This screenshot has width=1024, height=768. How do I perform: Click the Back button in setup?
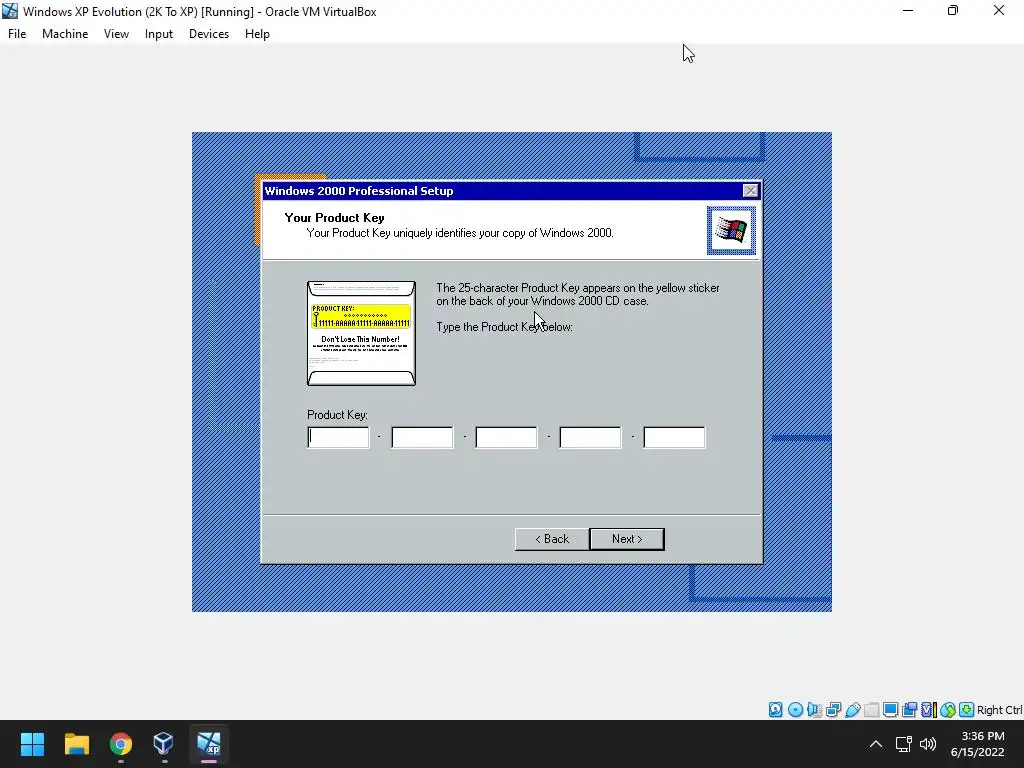pyautogui.click(x=552, y=539)
